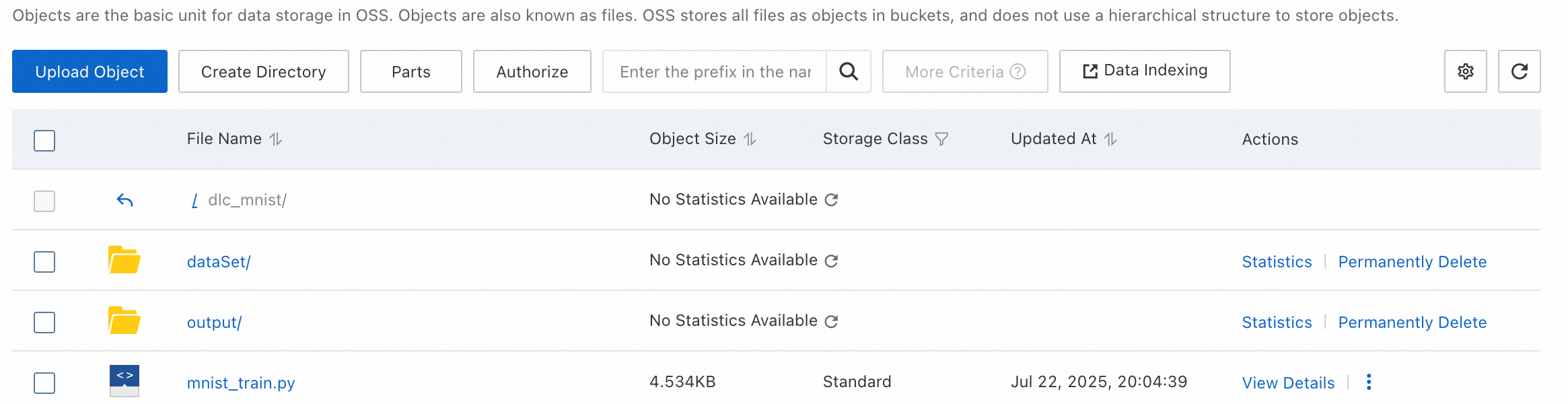
Task: Open the output folder link
Action: (x=214, y=323)
